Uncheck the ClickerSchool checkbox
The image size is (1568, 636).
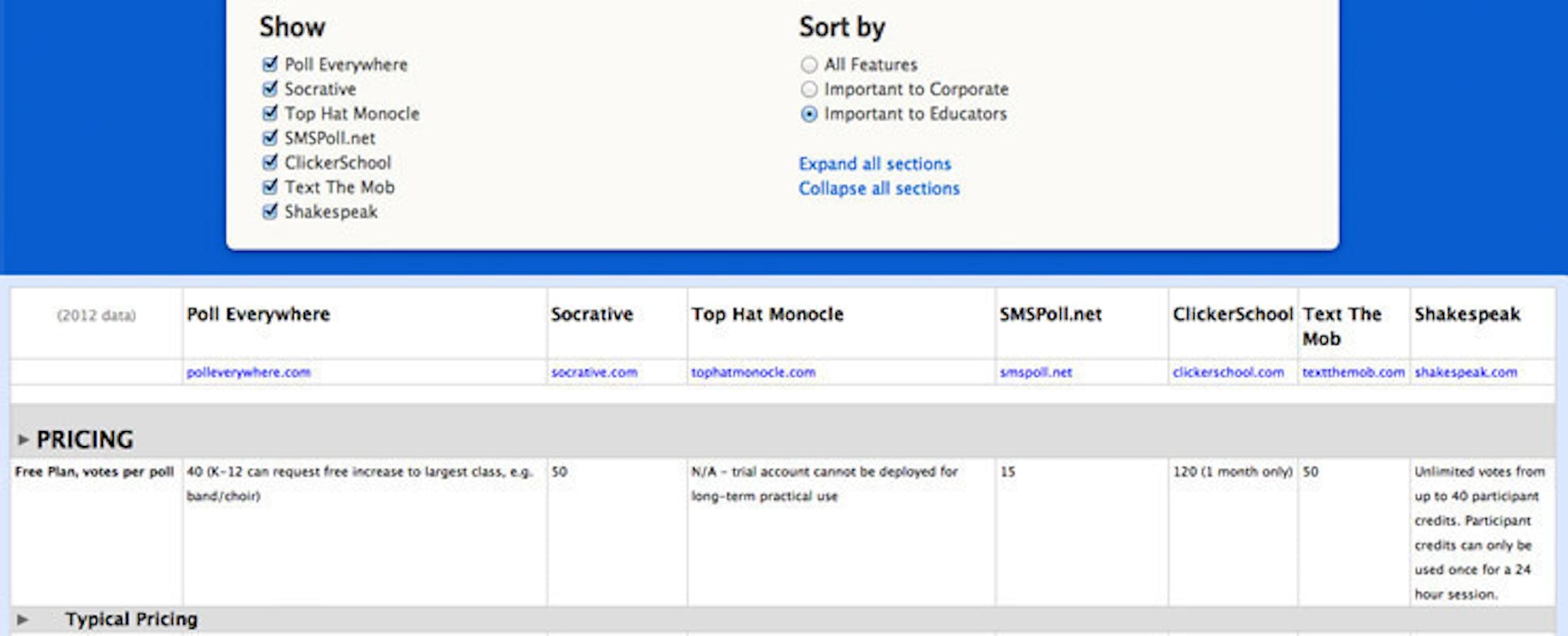270,162
